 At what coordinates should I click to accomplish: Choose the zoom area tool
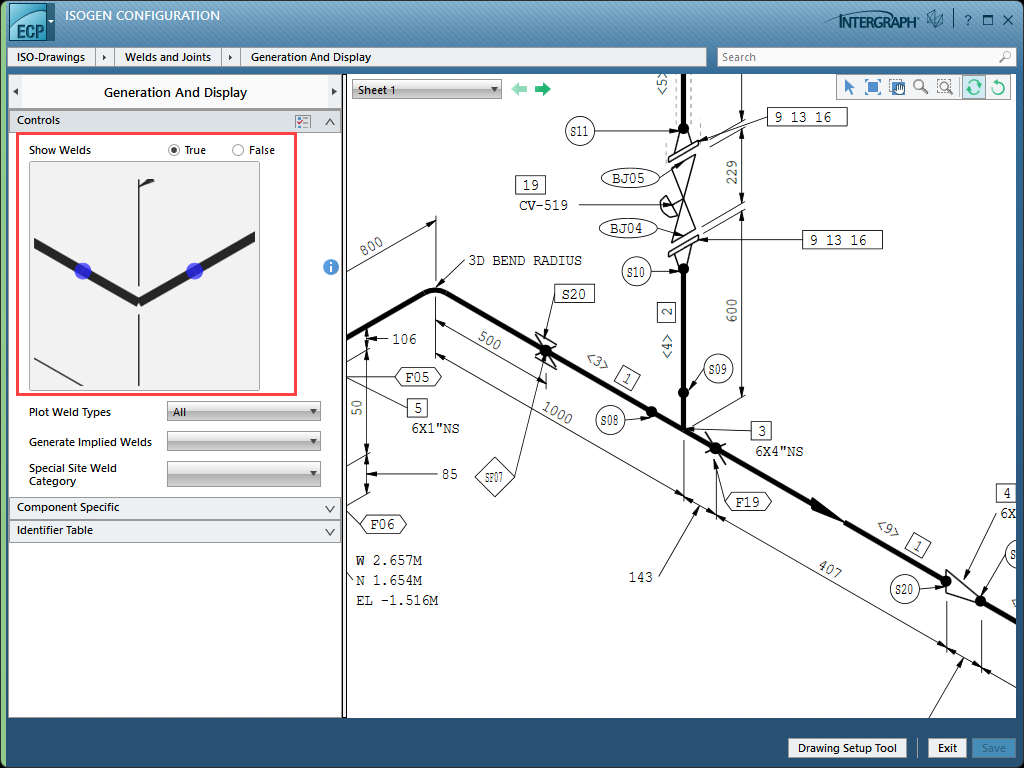[x=944, y=88]
